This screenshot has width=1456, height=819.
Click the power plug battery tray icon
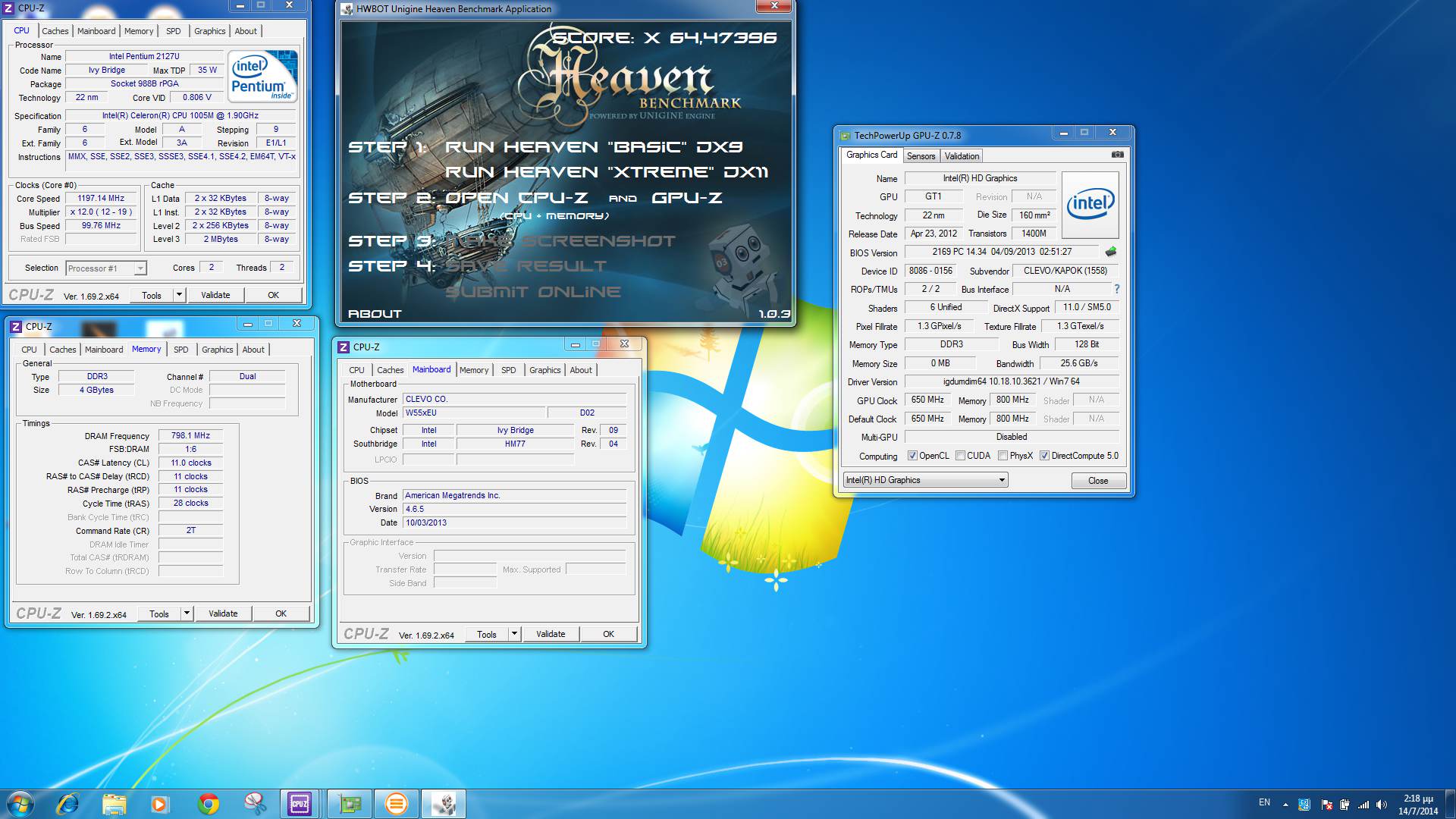tap(1345, 805)
